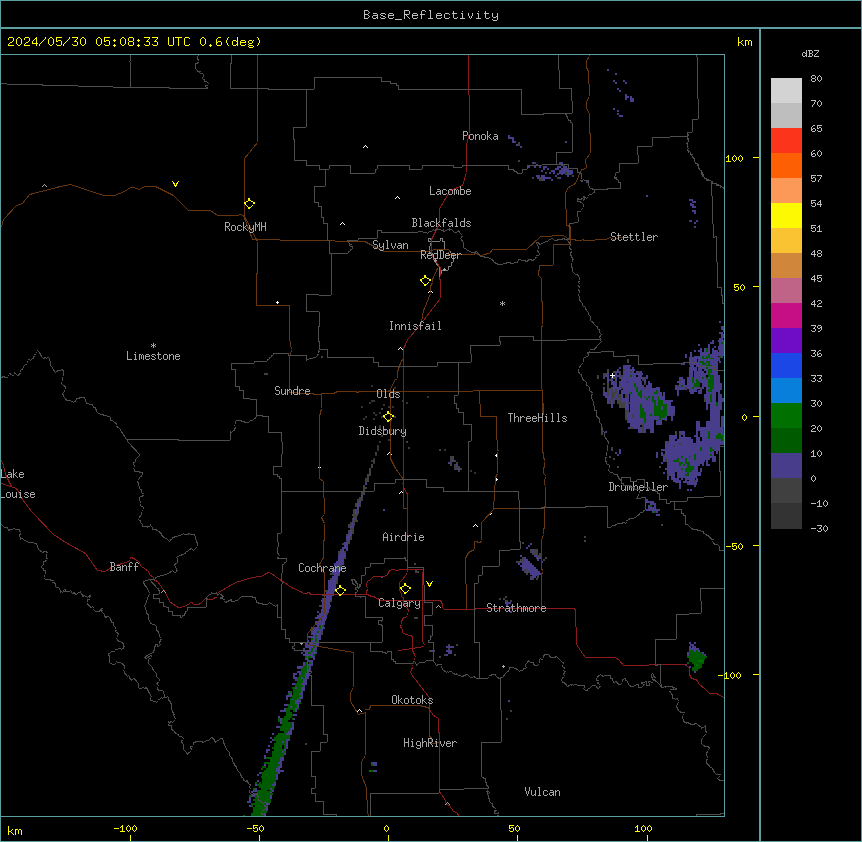Select the RedDeer city label

[440, 255]
